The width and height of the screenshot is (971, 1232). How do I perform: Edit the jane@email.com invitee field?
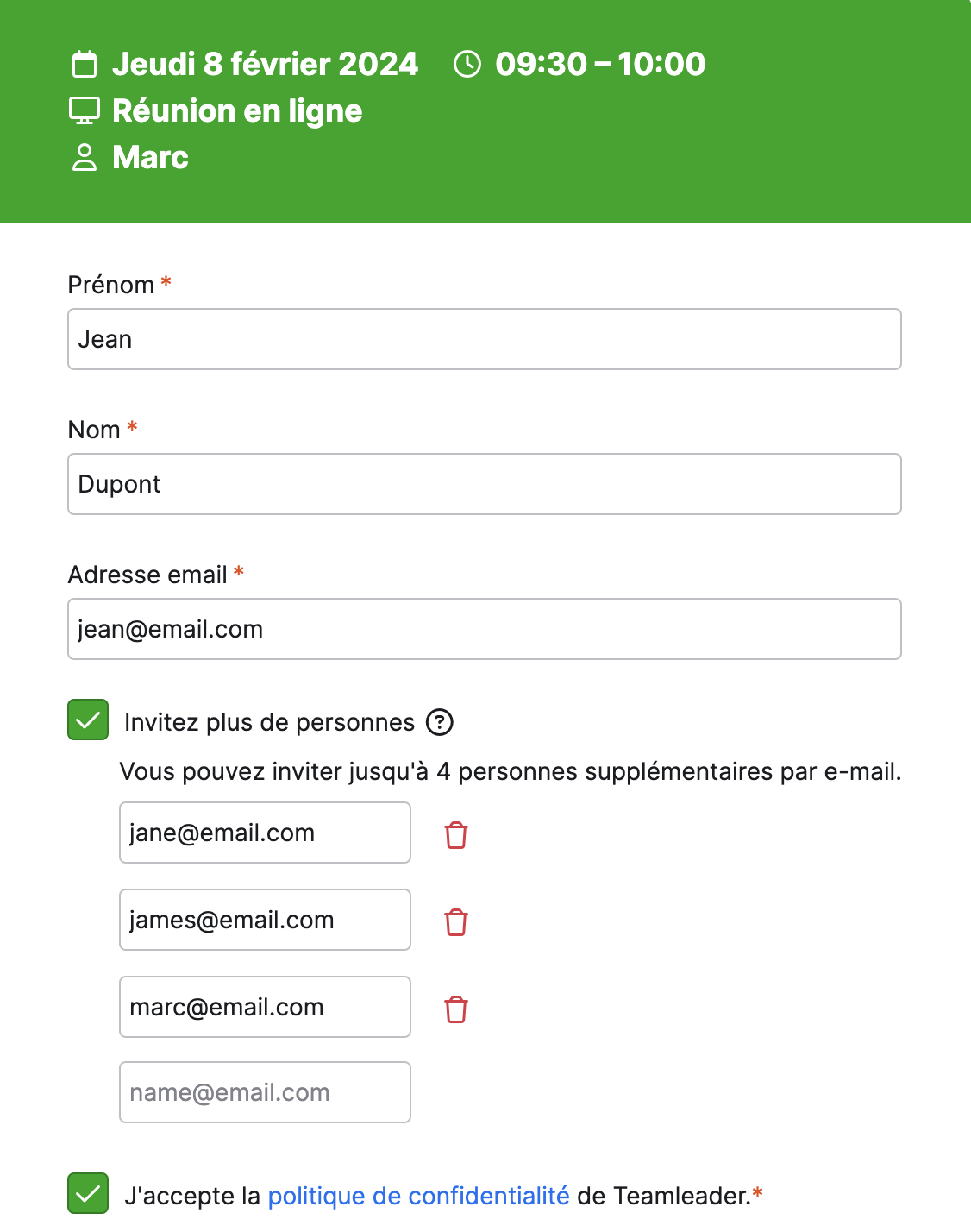pyautogui.click(x=265, y=833)
